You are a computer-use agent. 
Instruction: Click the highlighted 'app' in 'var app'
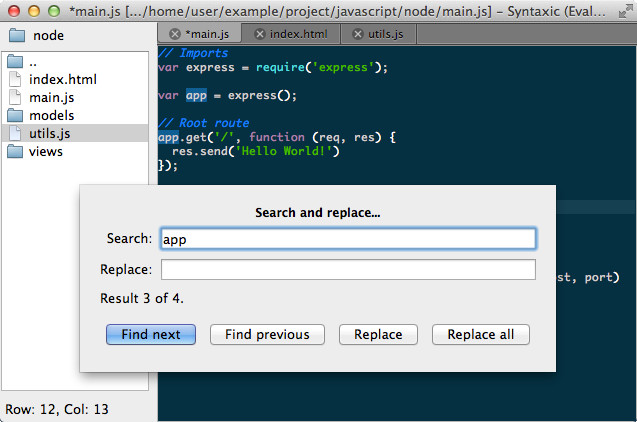196,95
